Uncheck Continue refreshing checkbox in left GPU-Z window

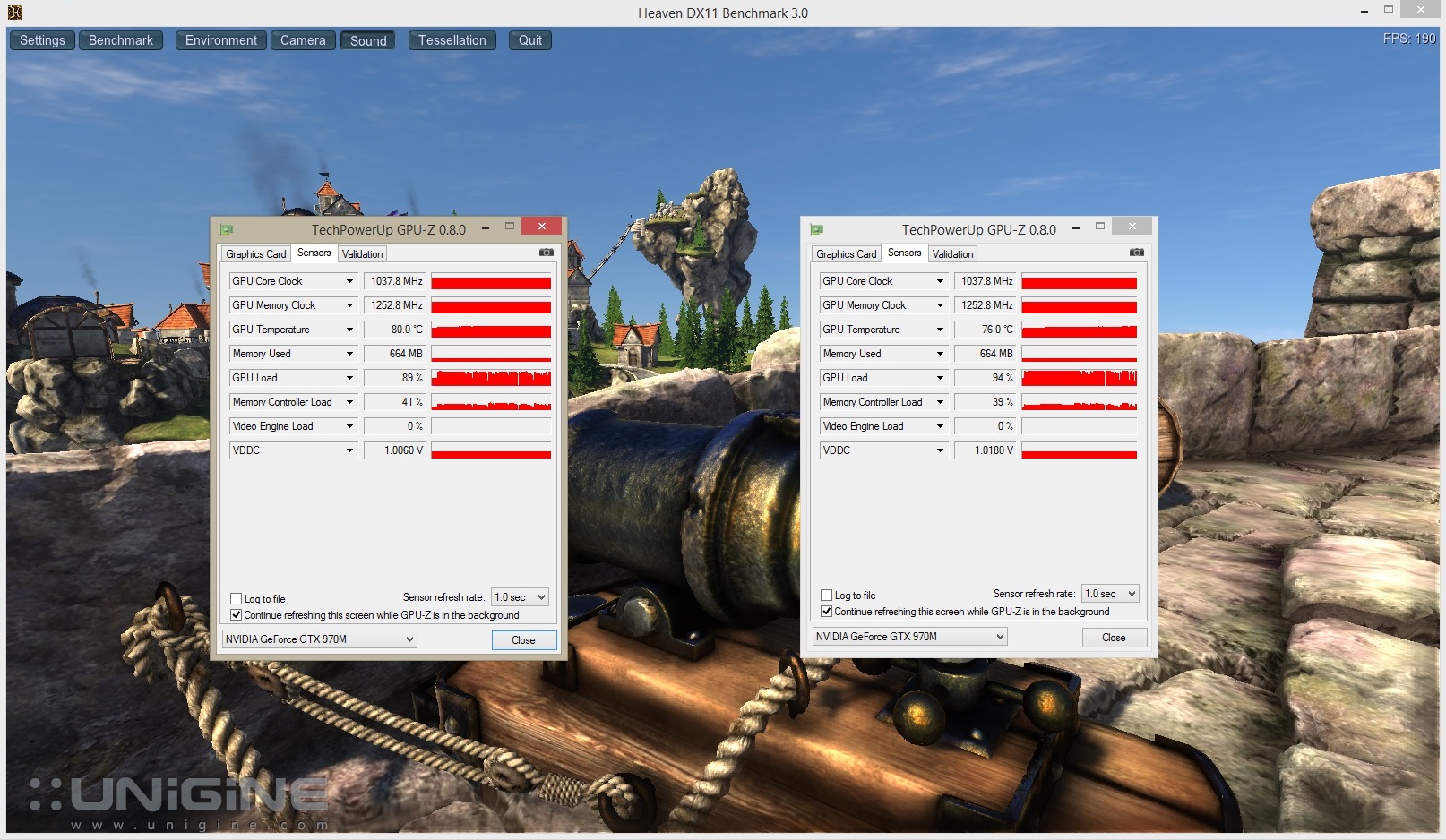(237, 614)
